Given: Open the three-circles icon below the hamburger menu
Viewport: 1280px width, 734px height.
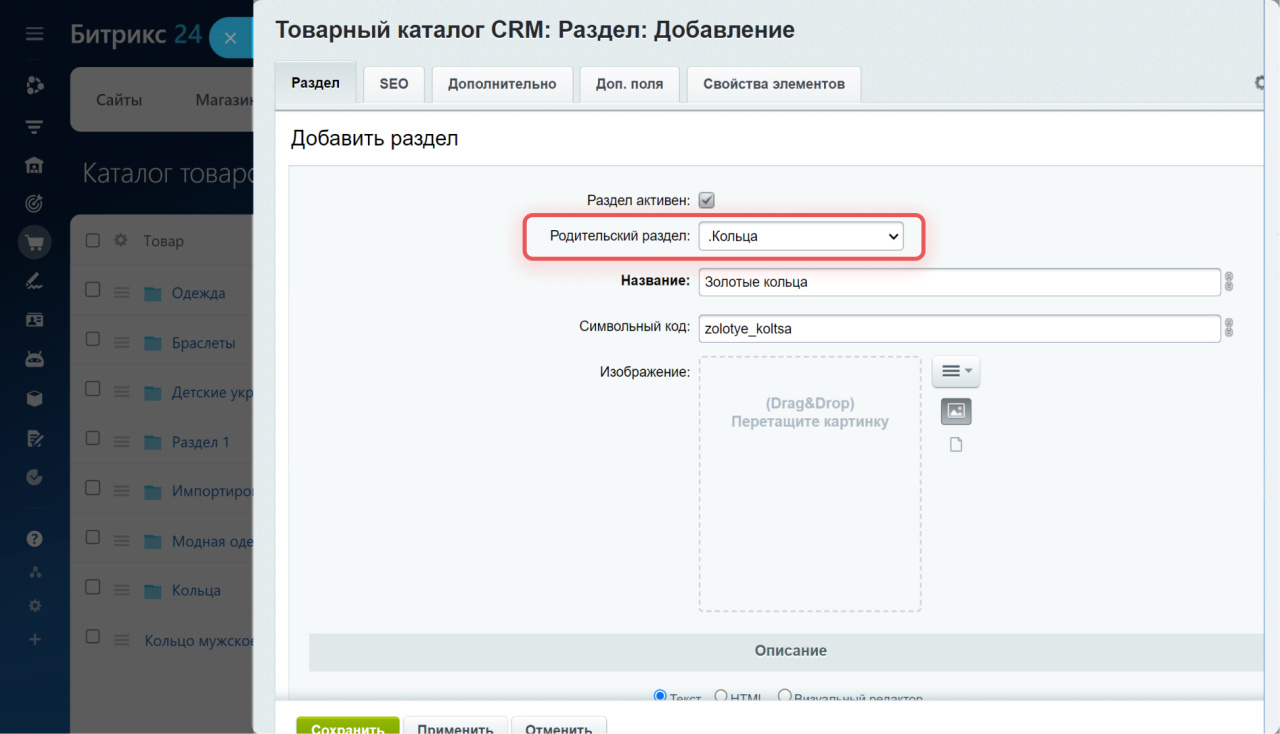Looking at the screenshot, I should [35, 85].
